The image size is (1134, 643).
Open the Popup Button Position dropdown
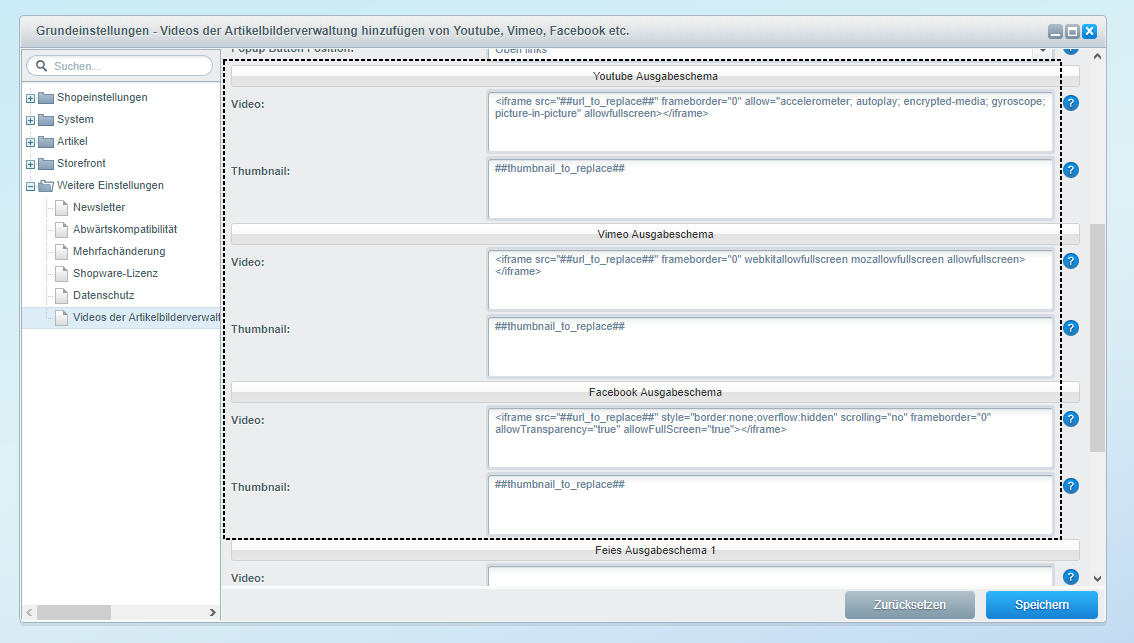[1042, 51]
